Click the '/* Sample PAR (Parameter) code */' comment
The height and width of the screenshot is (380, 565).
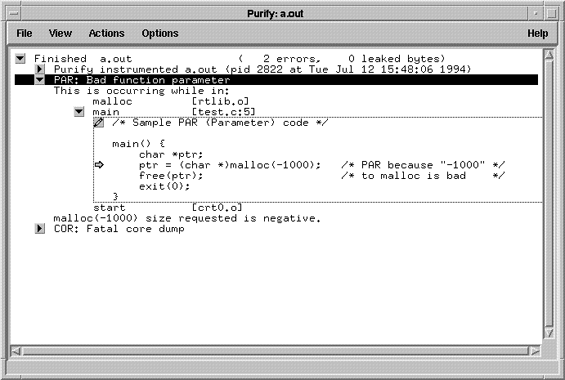click(x=220, y=123)
